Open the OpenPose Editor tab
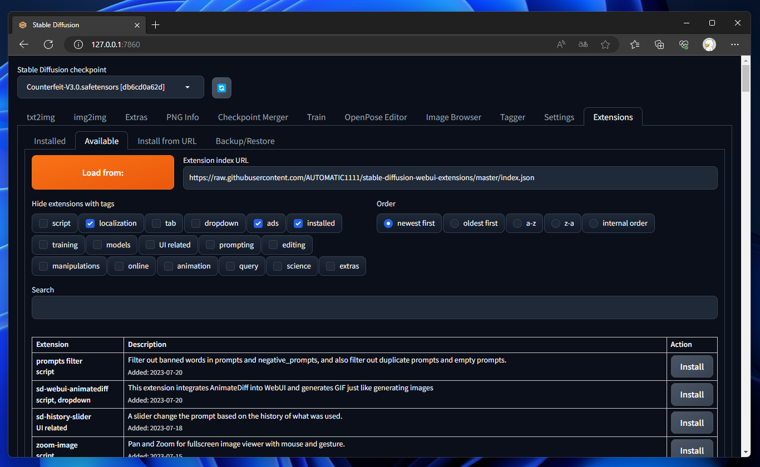Viewport: 760px width, 467px height. (x=376, y=117)
